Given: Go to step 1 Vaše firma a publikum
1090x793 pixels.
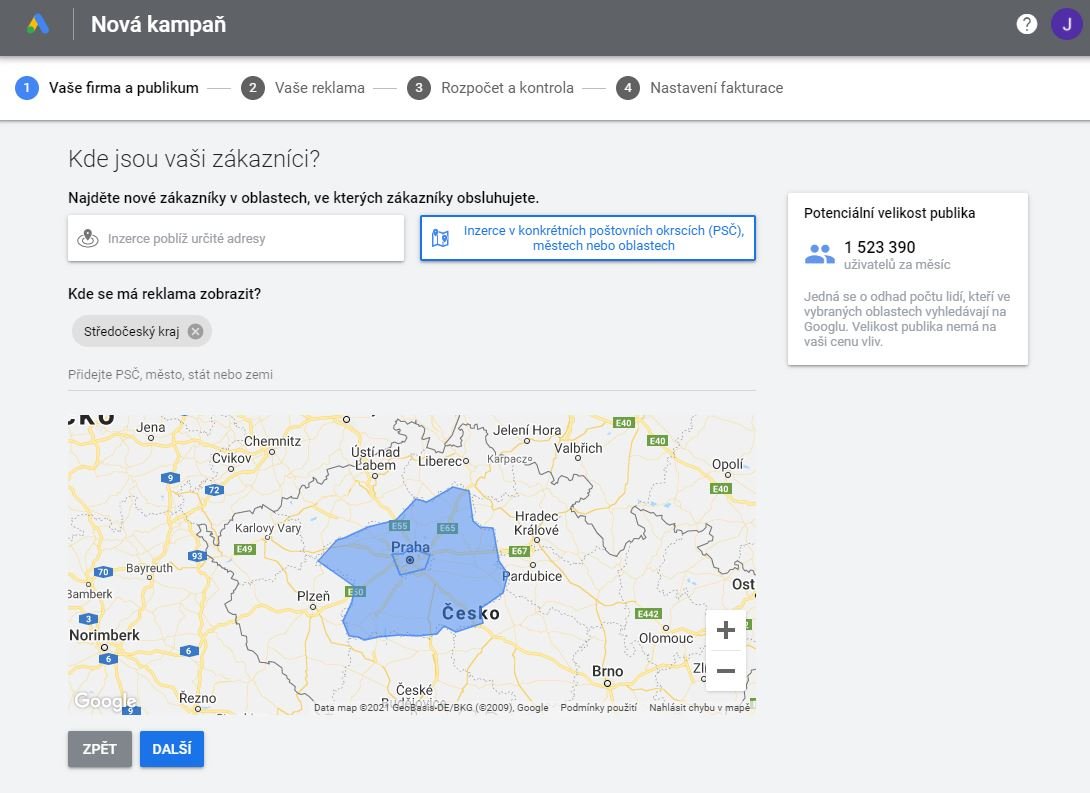Looking at the screenshot, I should tap(107, 88).
